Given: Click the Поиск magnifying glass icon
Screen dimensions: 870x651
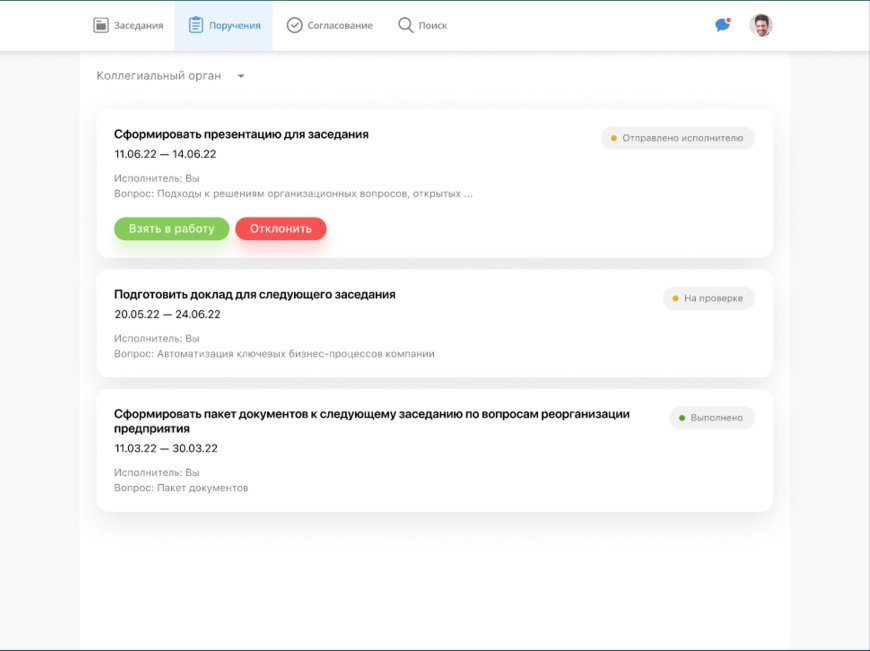Looking at the screenshot, I should click(405, 26).
